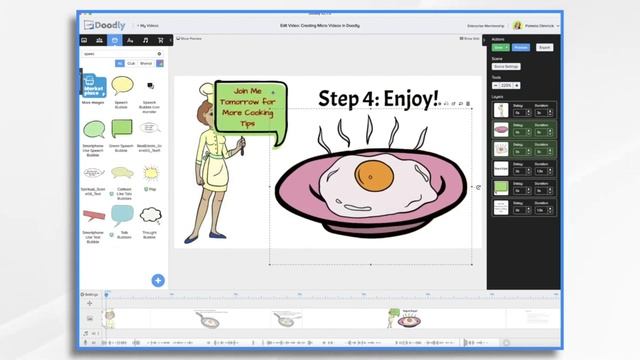Open Scene Settings button
The image size is (640, 360).
click(506, 66)
